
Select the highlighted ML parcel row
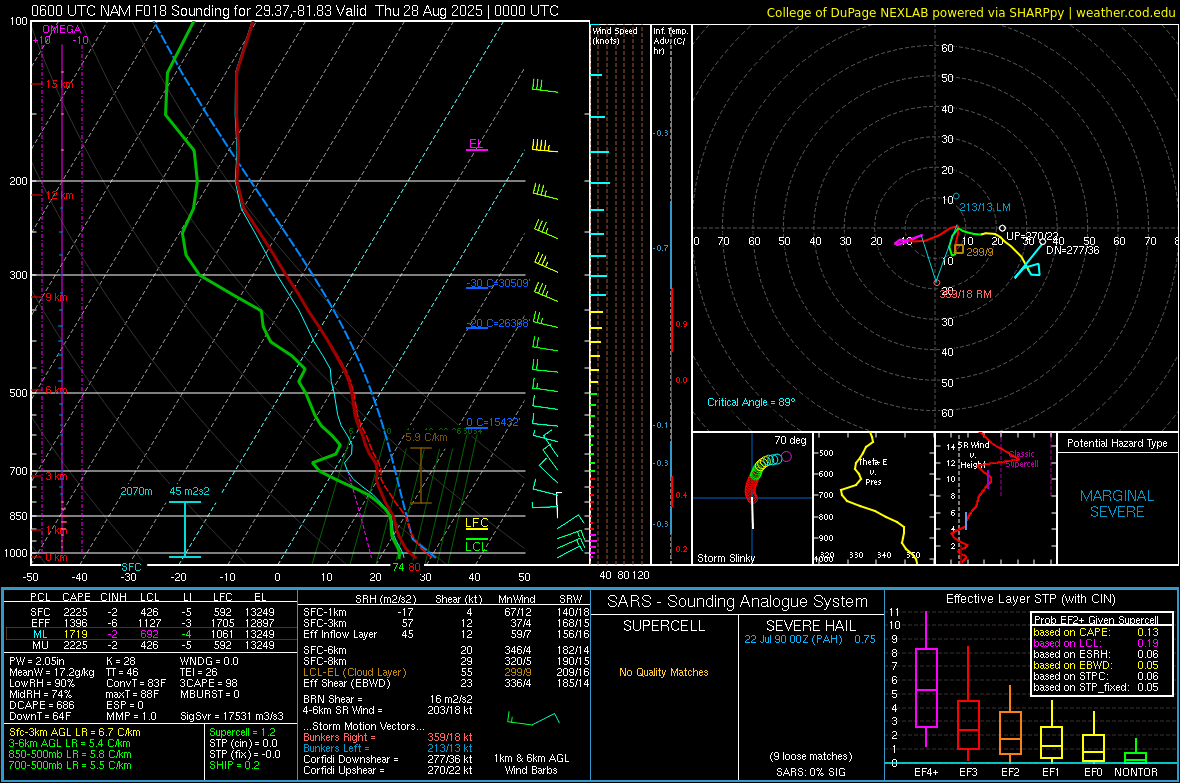coord(151,634)
